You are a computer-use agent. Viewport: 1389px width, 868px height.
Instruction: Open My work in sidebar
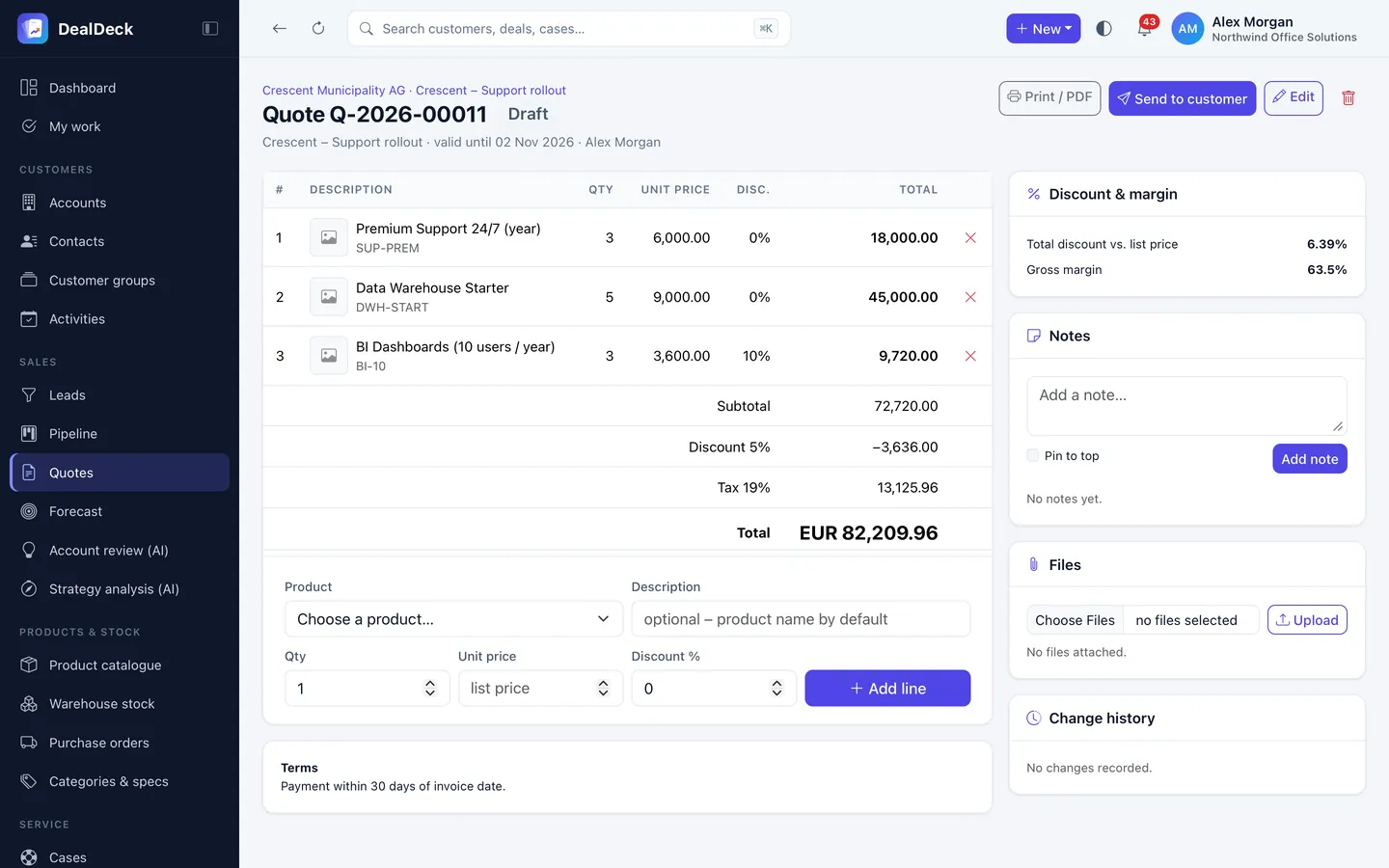(x=120, y=126)
